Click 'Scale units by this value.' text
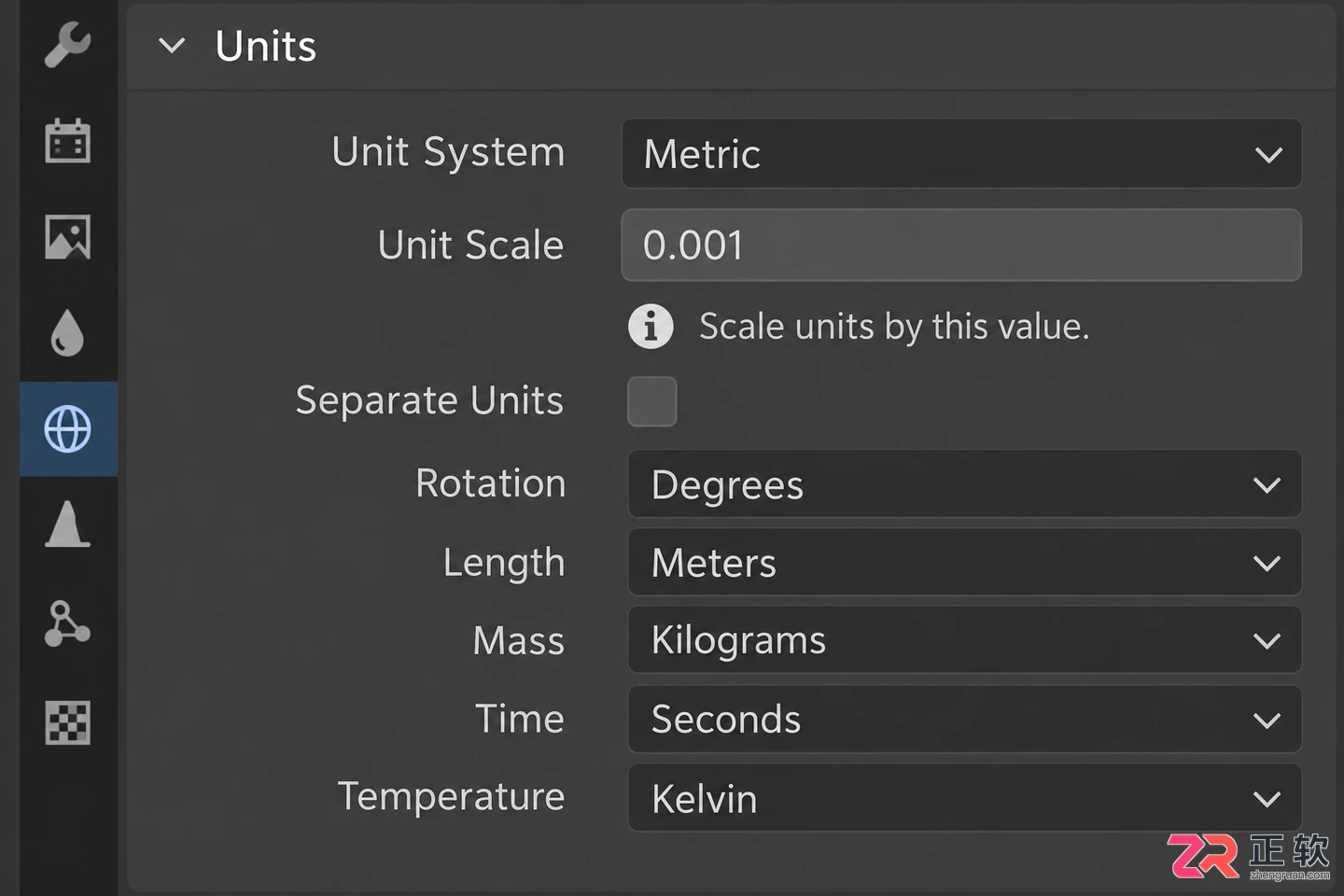 894,327
